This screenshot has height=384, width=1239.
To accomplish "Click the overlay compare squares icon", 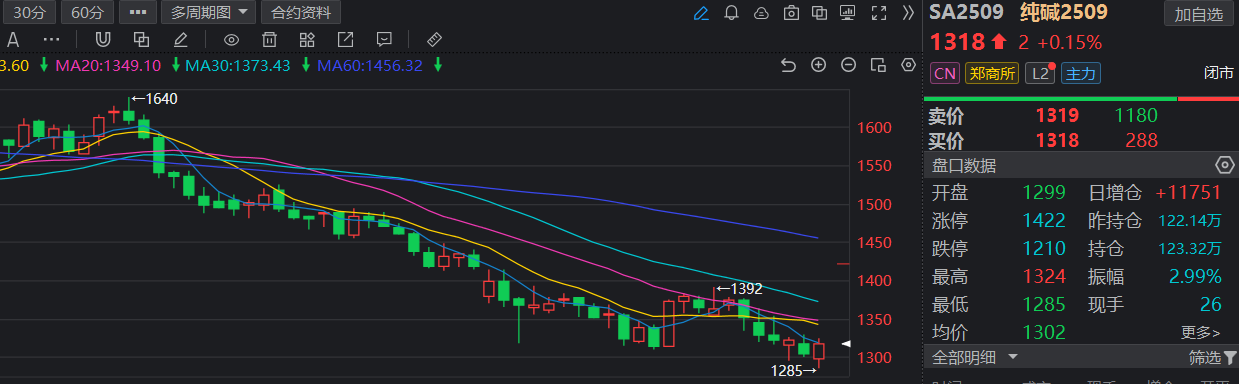I will 820,13.
